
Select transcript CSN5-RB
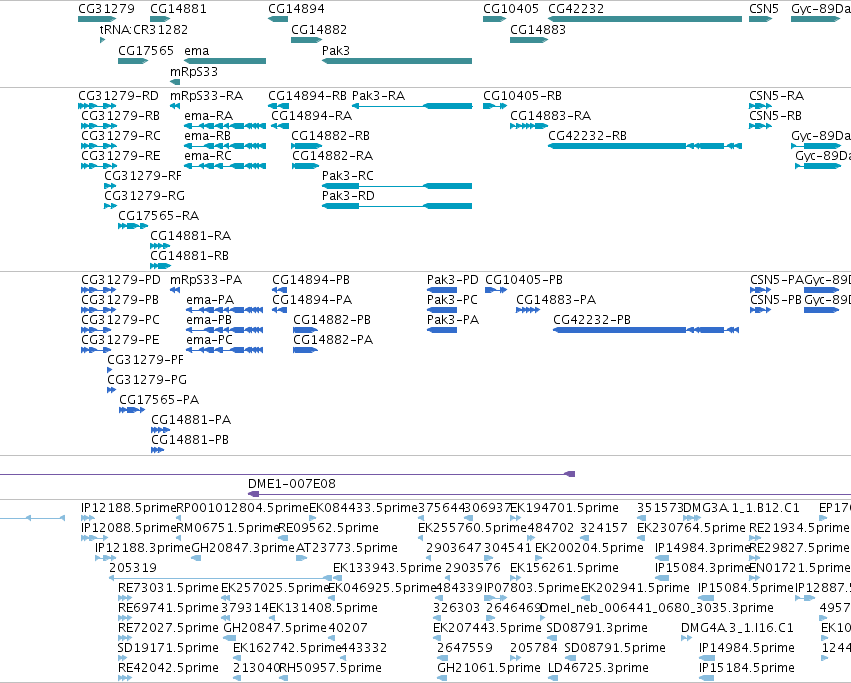775,116
